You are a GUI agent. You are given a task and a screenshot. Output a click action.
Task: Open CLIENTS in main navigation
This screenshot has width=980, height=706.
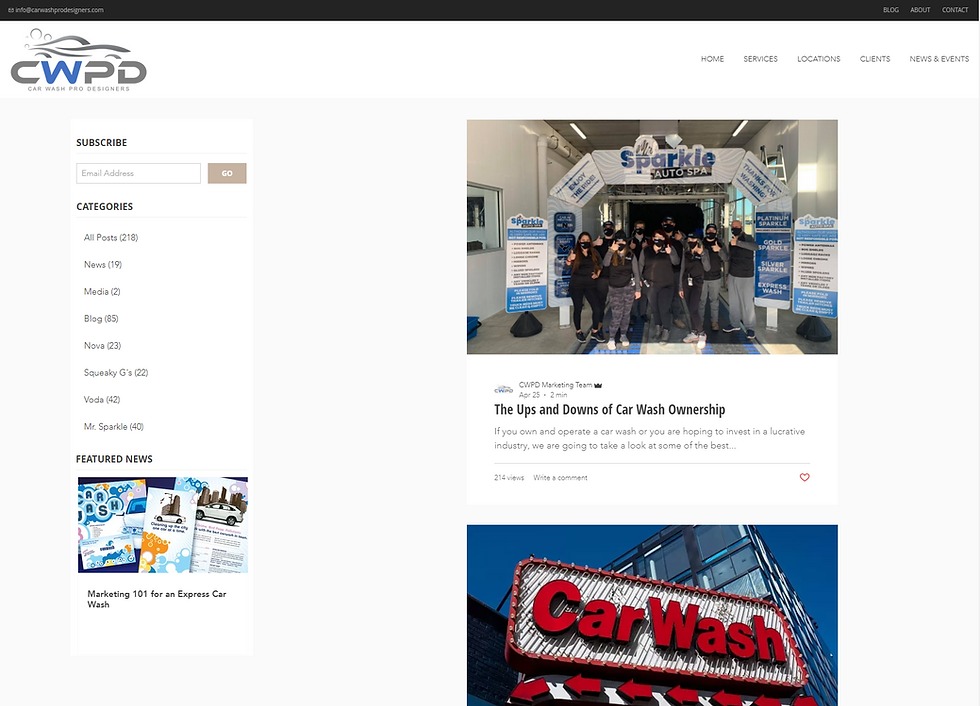coord(875,59)
